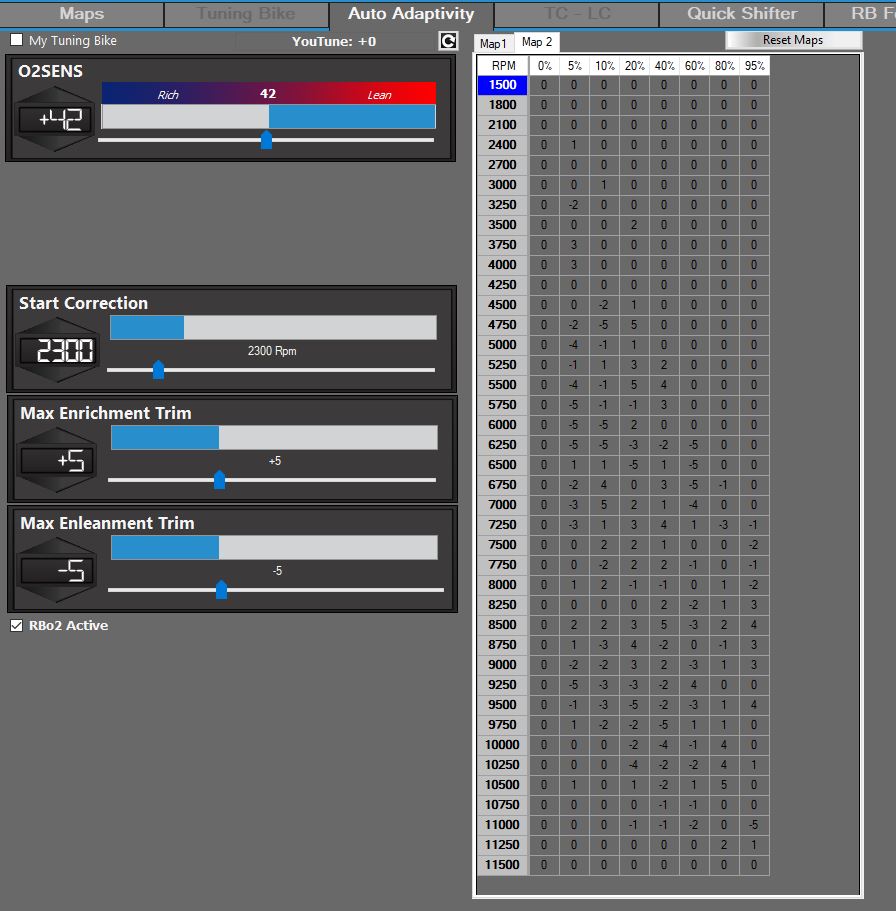Viewport: 896px width, 911px height.
Task: Click the Max Enleanment Trim hexagon display
Action: point(59,571)
